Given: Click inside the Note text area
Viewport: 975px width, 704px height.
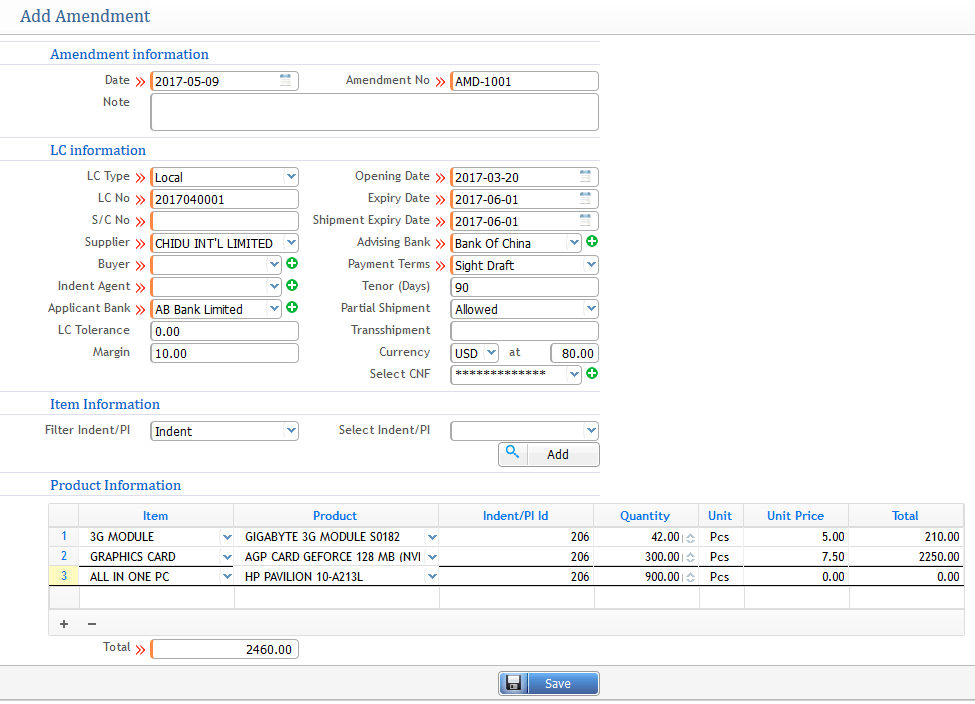Looking at the screenshot, I should click(x=374, y=111).
